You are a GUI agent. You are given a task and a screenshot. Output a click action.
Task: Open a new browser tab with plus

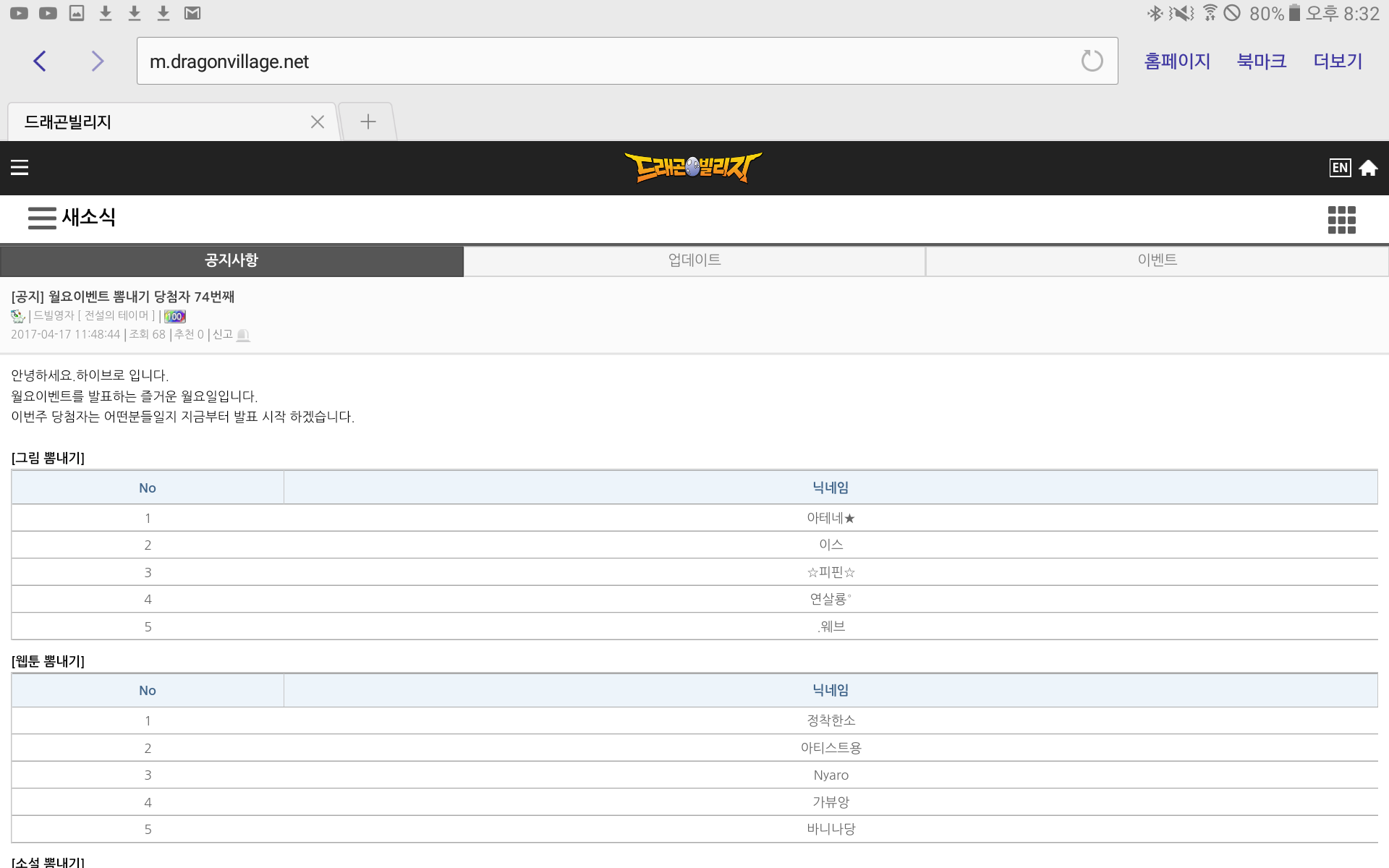[368, 122]
